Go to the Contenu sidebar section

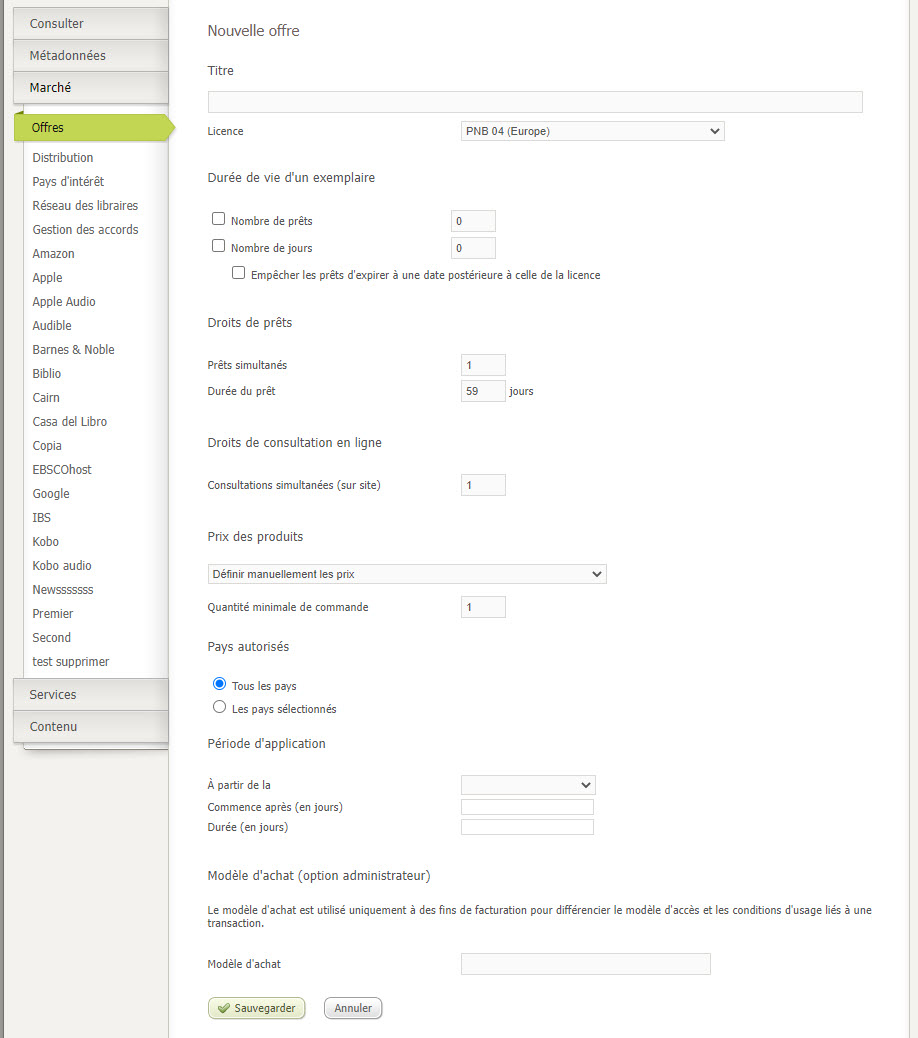(x=90, y=726)
